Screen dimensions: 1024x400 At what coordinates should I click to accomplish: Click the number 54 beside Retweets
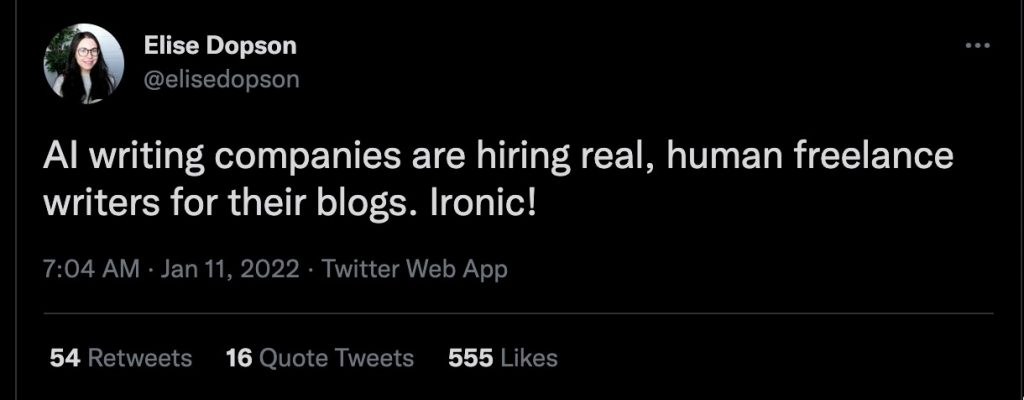(64, 357)
